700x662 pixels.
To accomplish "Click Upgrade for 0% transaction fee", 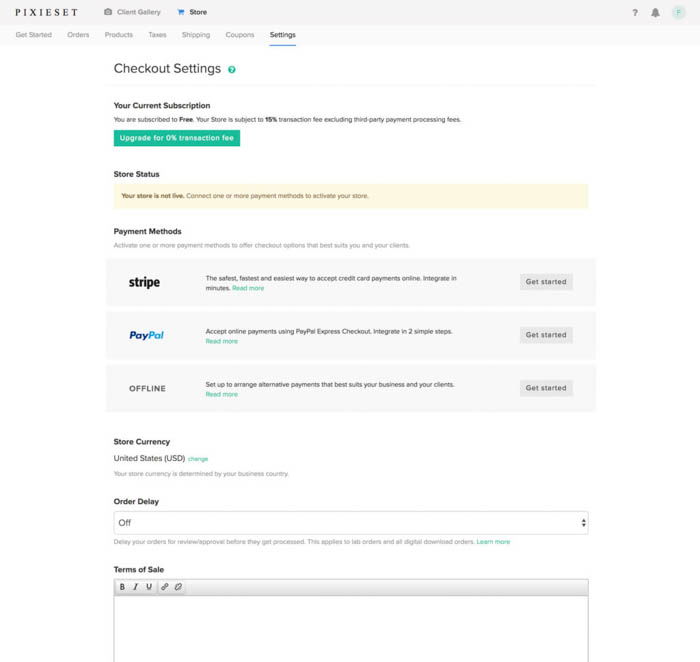I will (x=177, y=138).
